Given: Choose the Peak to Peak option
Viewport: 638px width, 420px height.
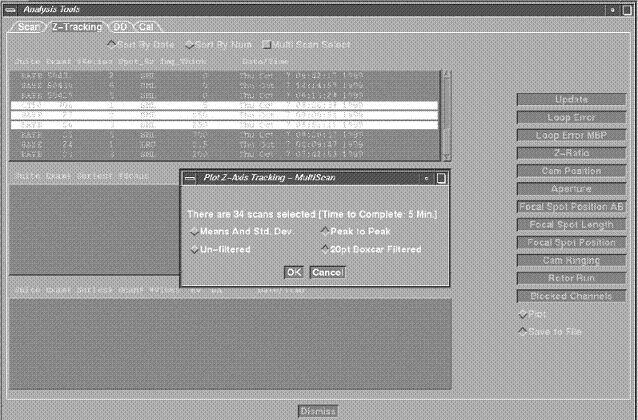Looking at the screenshot, I should [324, 231].
